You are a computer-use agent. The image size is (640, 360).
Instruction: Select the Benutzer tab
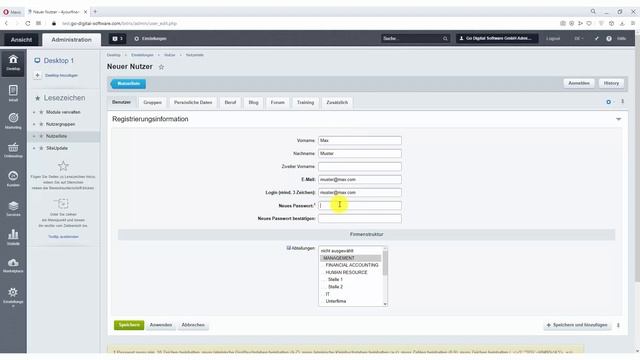122,102
